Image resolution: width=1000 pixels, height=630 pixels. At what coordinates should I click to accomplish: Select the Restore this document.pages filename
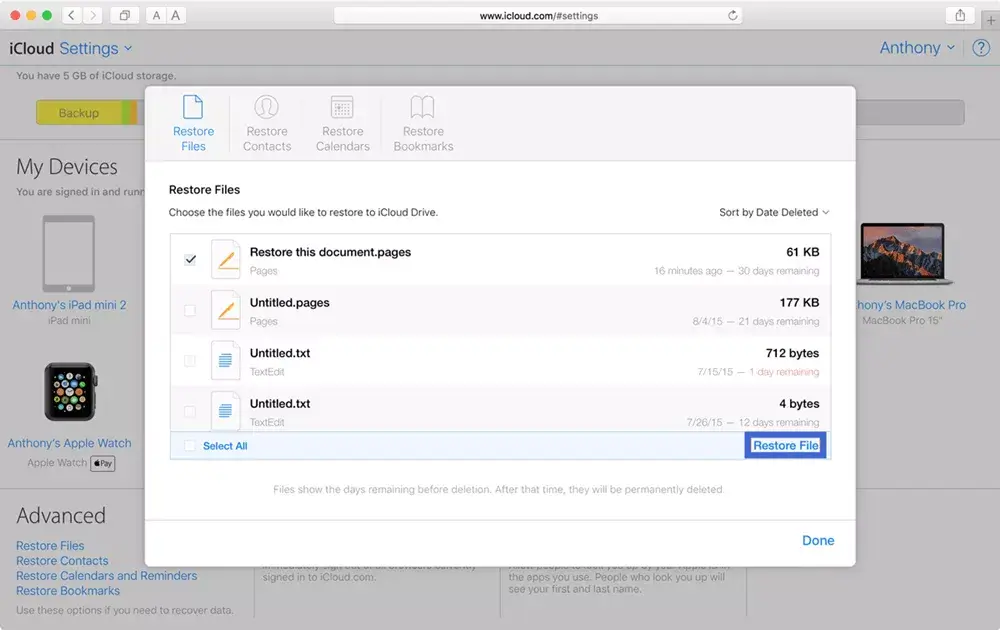(330, 252)
